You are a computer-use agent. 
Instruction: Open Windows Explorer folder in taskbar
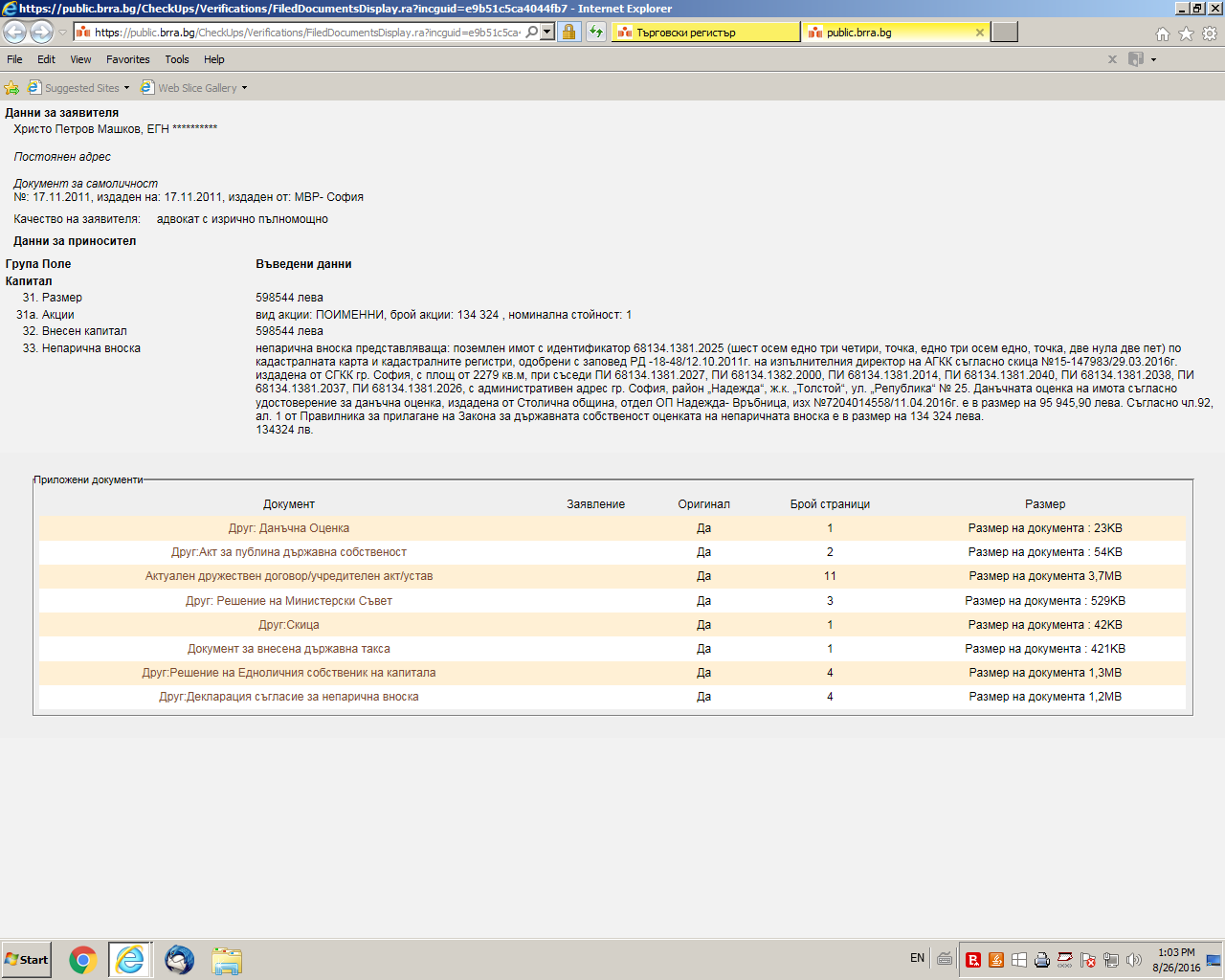coord(227,960)
